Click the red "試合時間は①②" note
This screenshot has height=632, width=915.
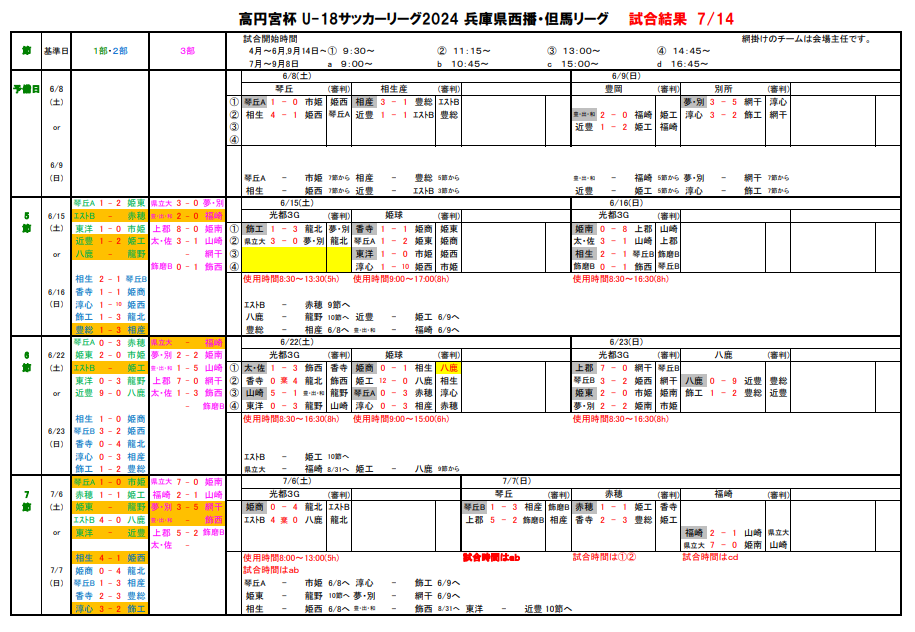point(604,557)
